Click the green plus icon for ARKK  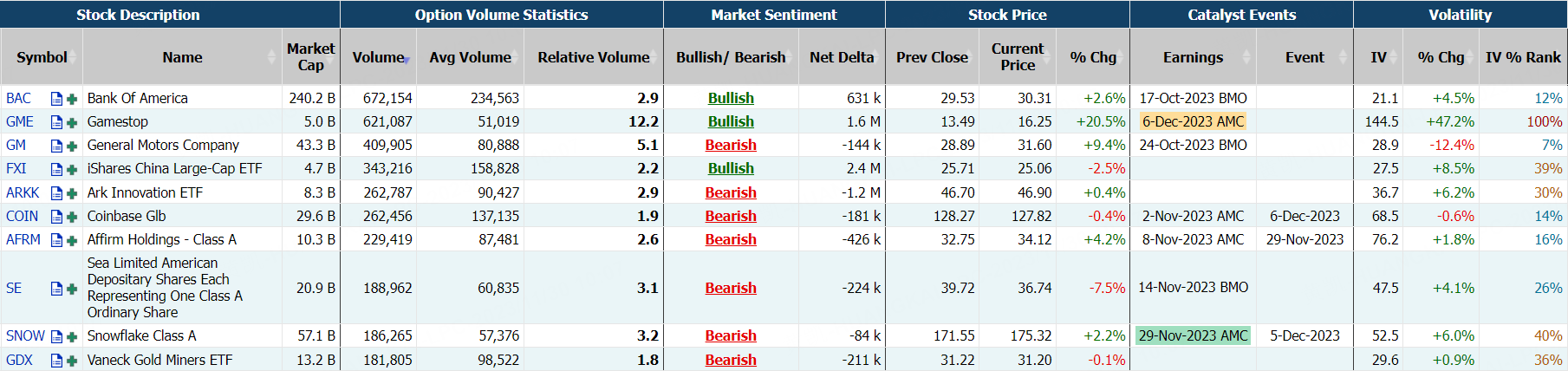pos(72,193)
